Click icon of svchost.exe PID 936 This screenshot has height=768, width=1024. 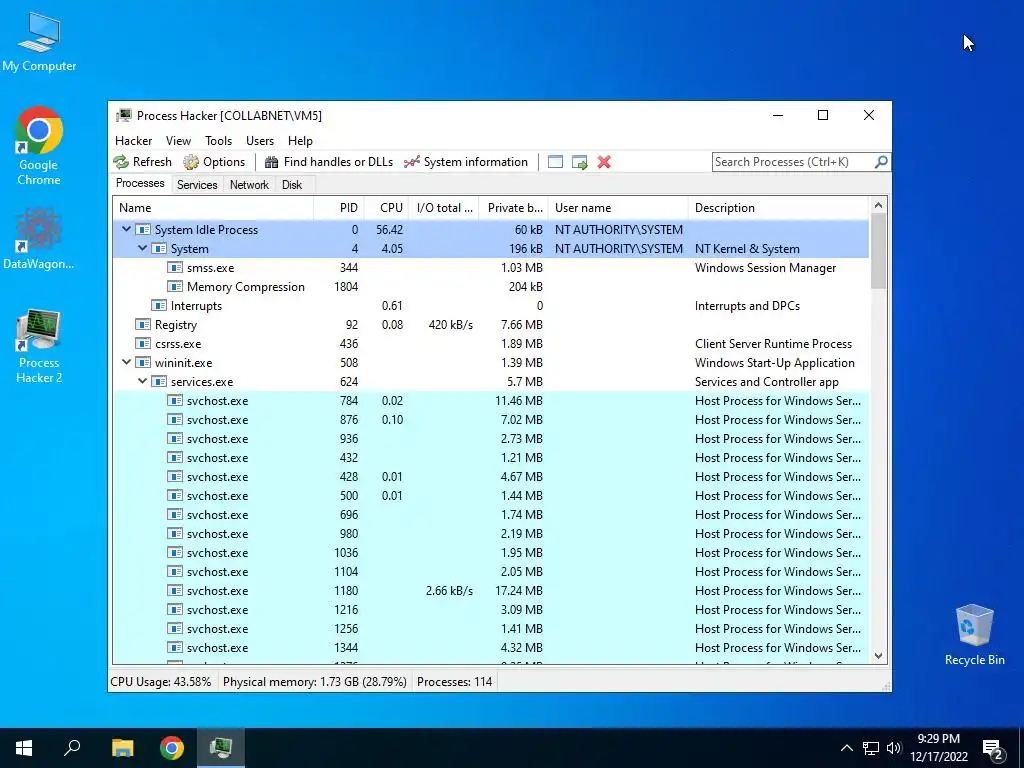pyautogui.click(x=175, y=438)
